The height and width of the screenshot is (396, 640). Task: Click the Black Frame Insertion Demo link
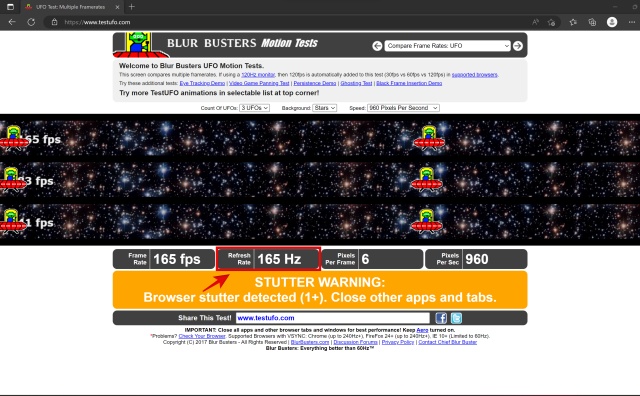pyautogui.click(x=409, y=83)
